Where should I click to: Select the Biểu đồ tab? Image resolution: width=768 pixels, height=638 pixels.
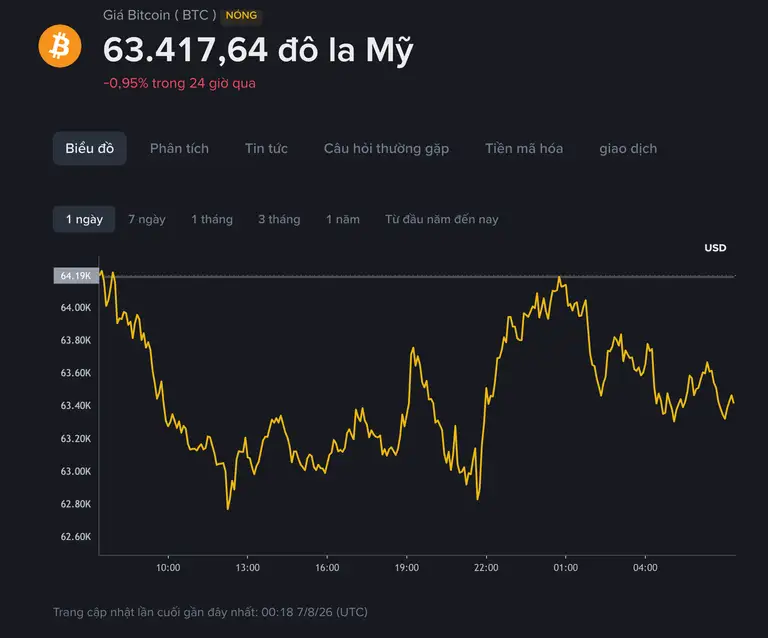click(x=90, y=148)
